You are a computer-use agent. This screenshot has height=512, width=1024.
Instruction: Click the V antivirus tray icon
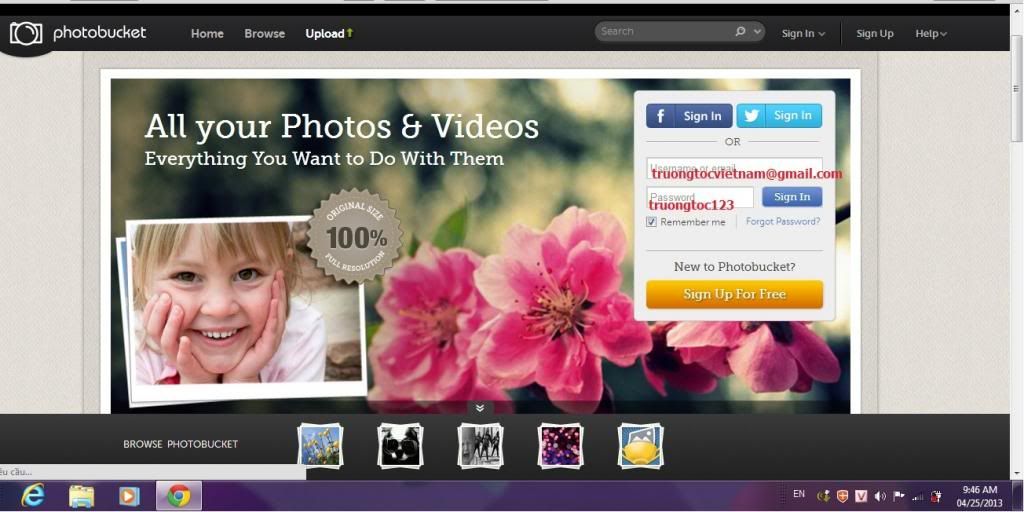(x=861, y=496)
